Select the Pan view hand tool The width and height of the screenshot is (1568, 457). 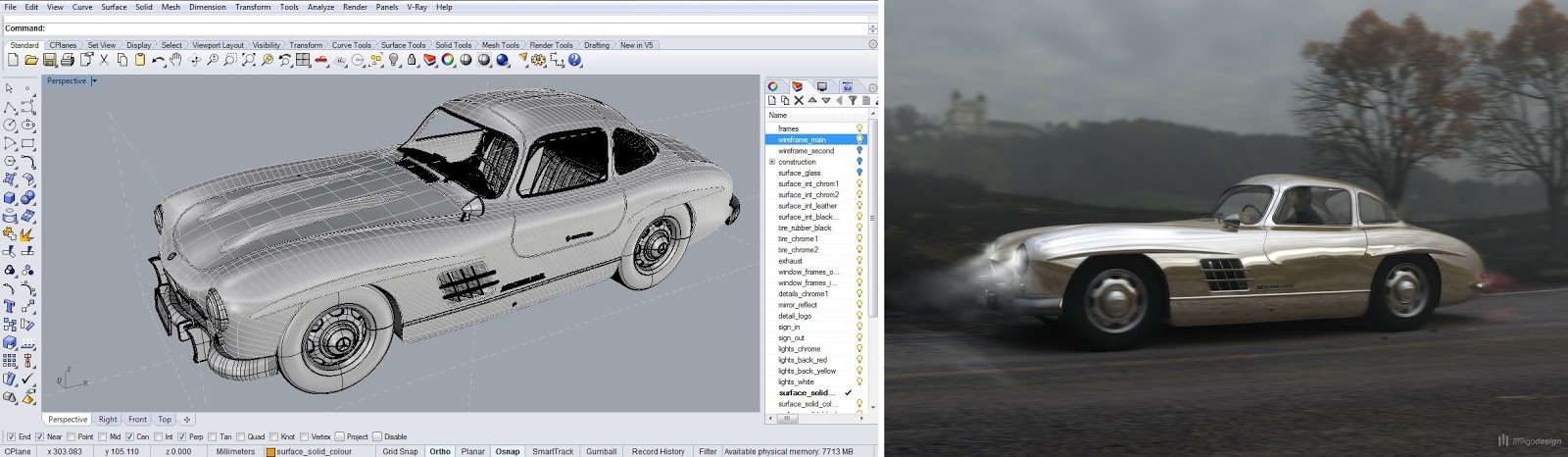tap(175, 61)
